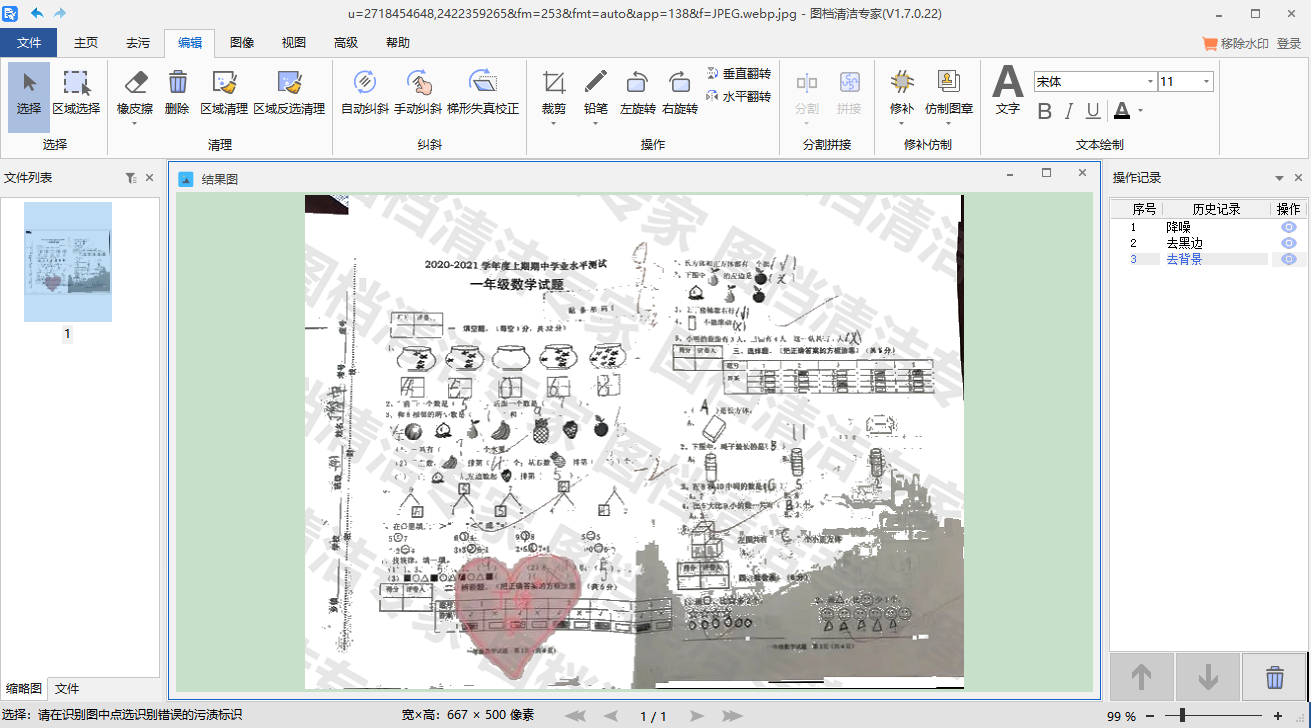Viewport: 1311px width, 728px height.
Task: Open the 仿制图章 clone stamp tool
Action: coord(949,96)
